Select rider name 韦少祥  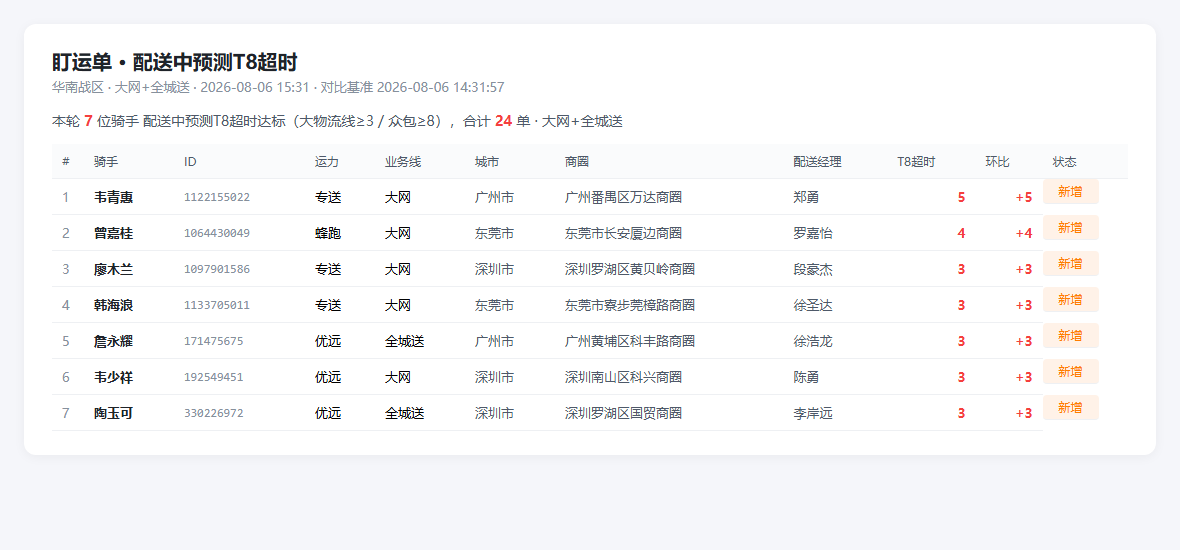point(114,378)
